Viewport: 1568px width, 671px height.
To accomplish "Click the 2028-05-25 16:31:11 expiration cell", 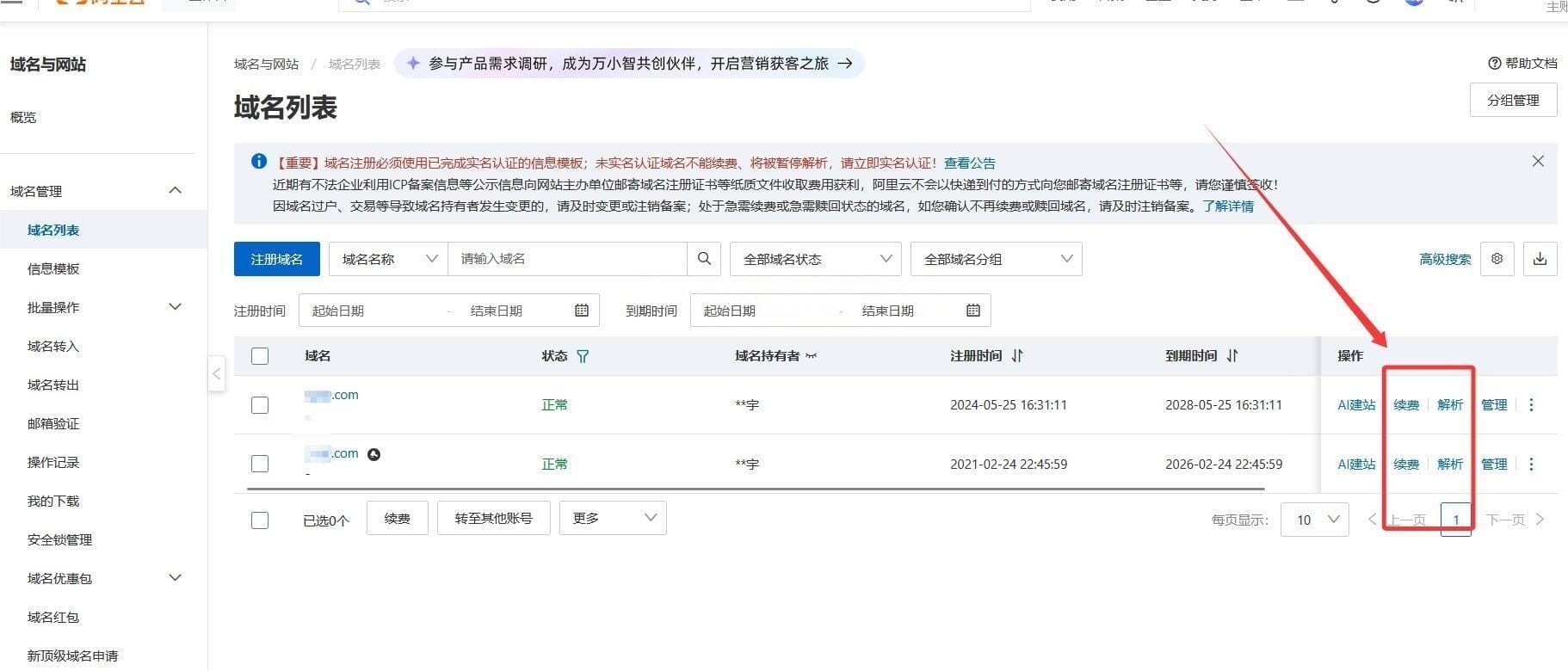I will [1224, 404].
